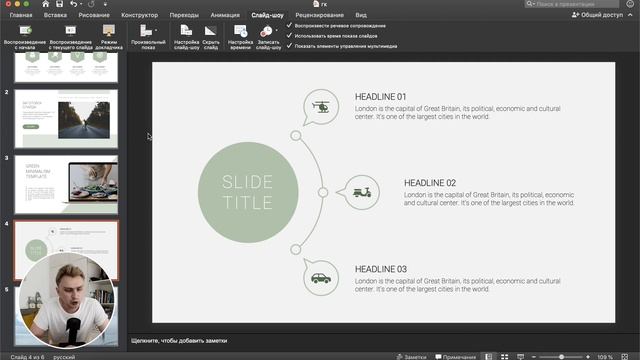Open the Главная ribbon tab
The width and height of the screenshot is (640, 360).
21,15
